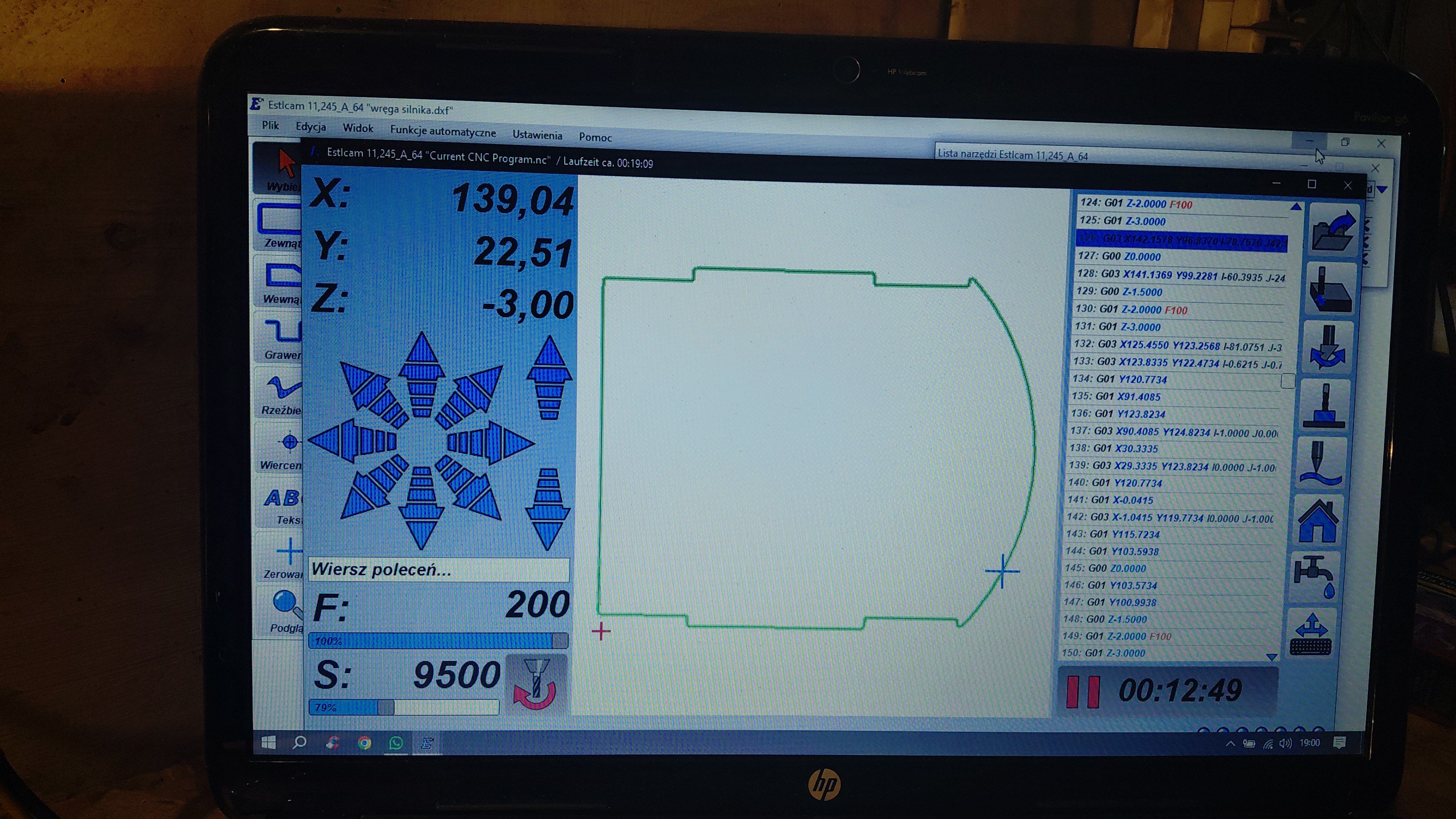Open the Ustawienia menu

[x=537, y=135]
